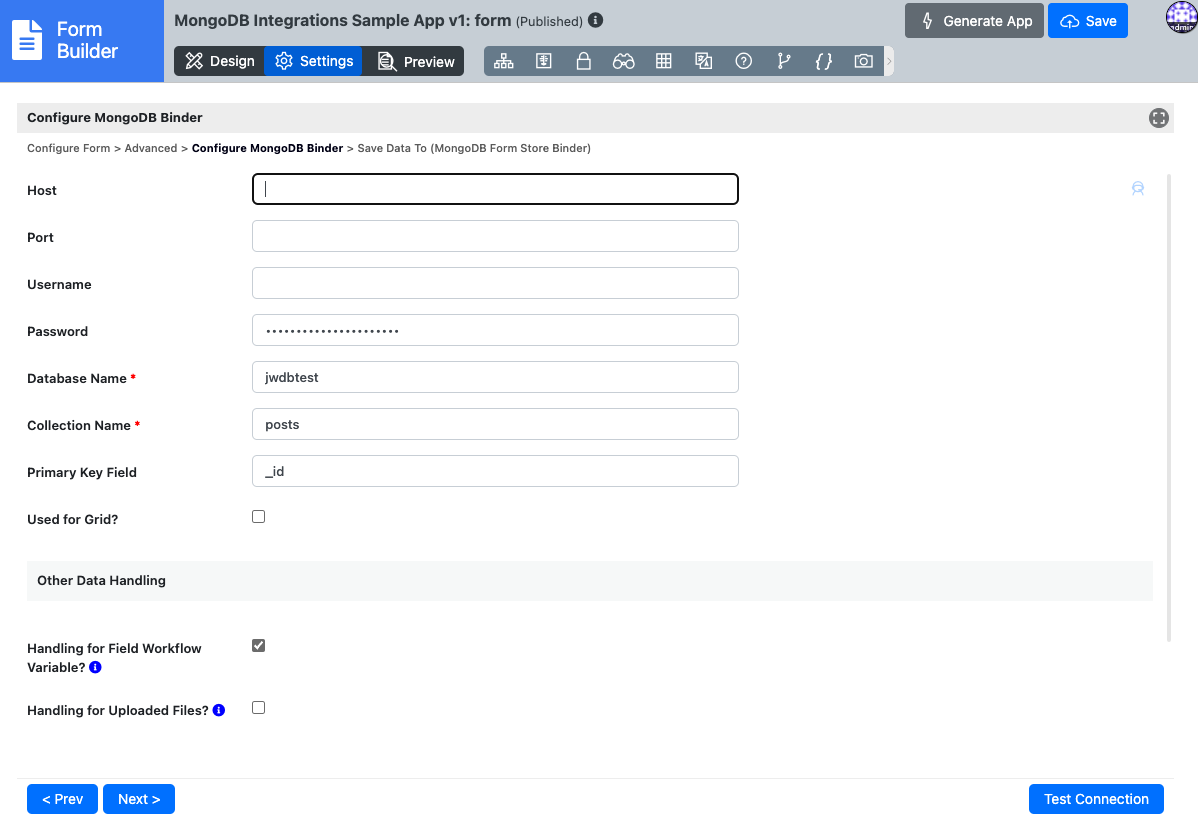Click the translation language toolbar icon
The height and width of the screenshot is (836, 1198).
[x=704, y=61]
